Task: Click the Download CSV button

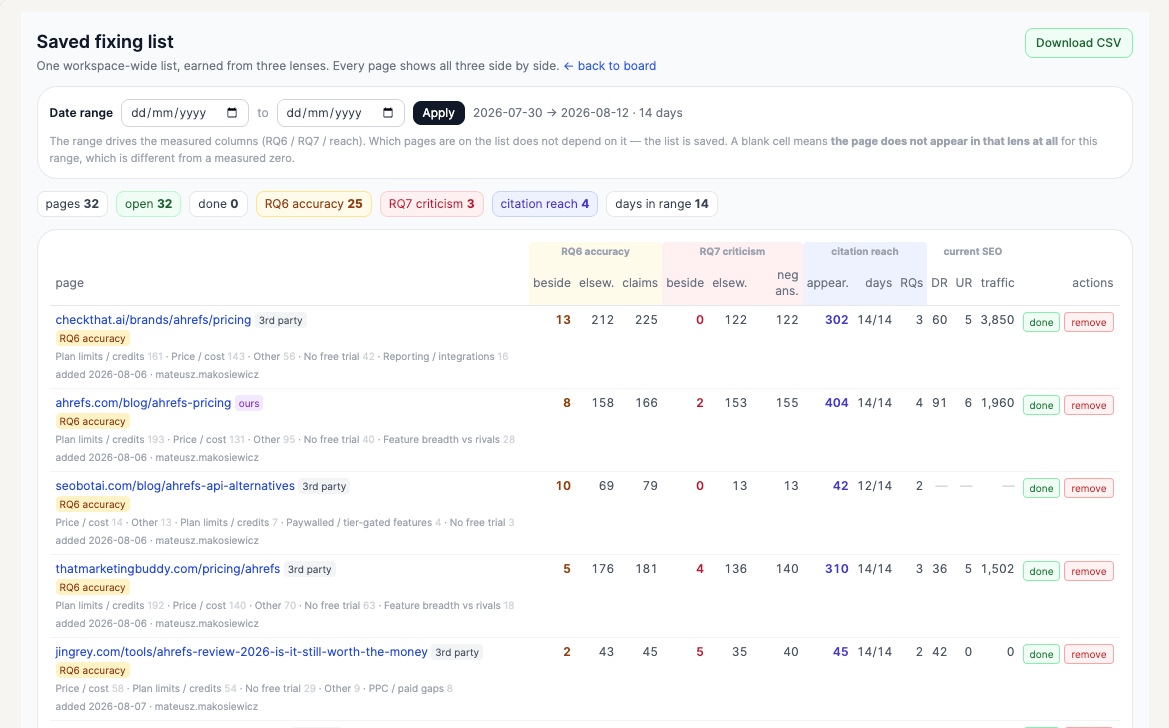Action: pyautogui.click(x=1078, y=43)
